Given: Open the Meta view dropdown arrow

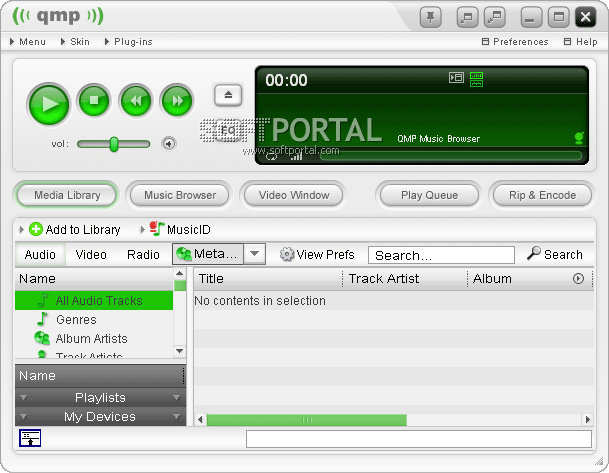Looking at the screenshot, I should (255, 254).
